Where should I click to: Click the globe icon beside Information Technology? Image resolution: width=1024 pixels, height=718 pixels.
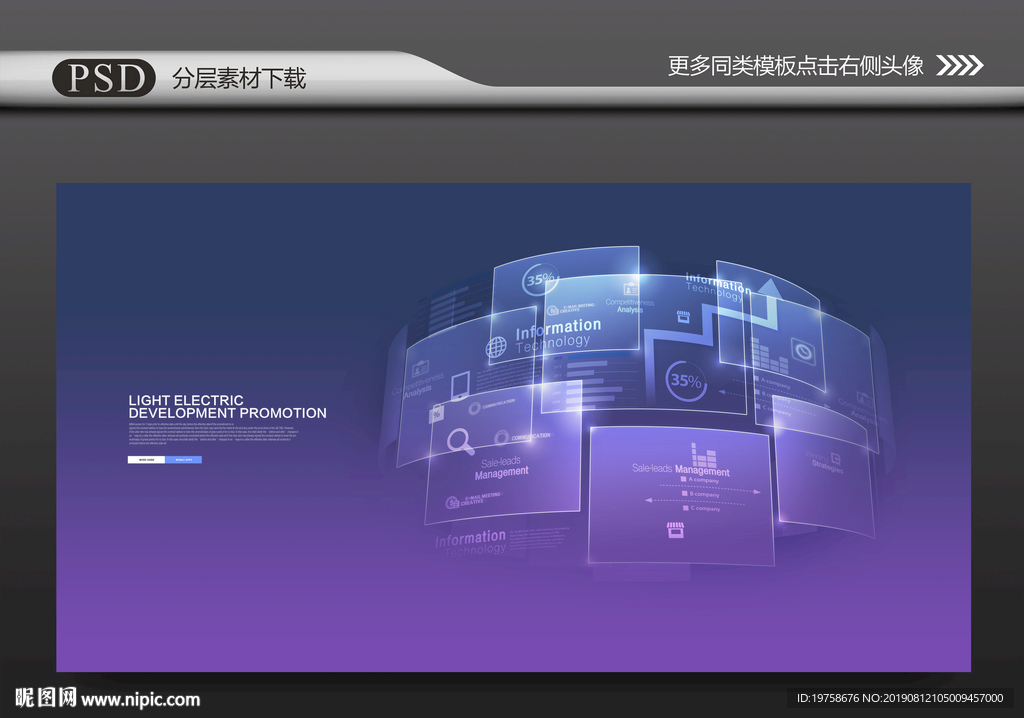tap(496, 346)
